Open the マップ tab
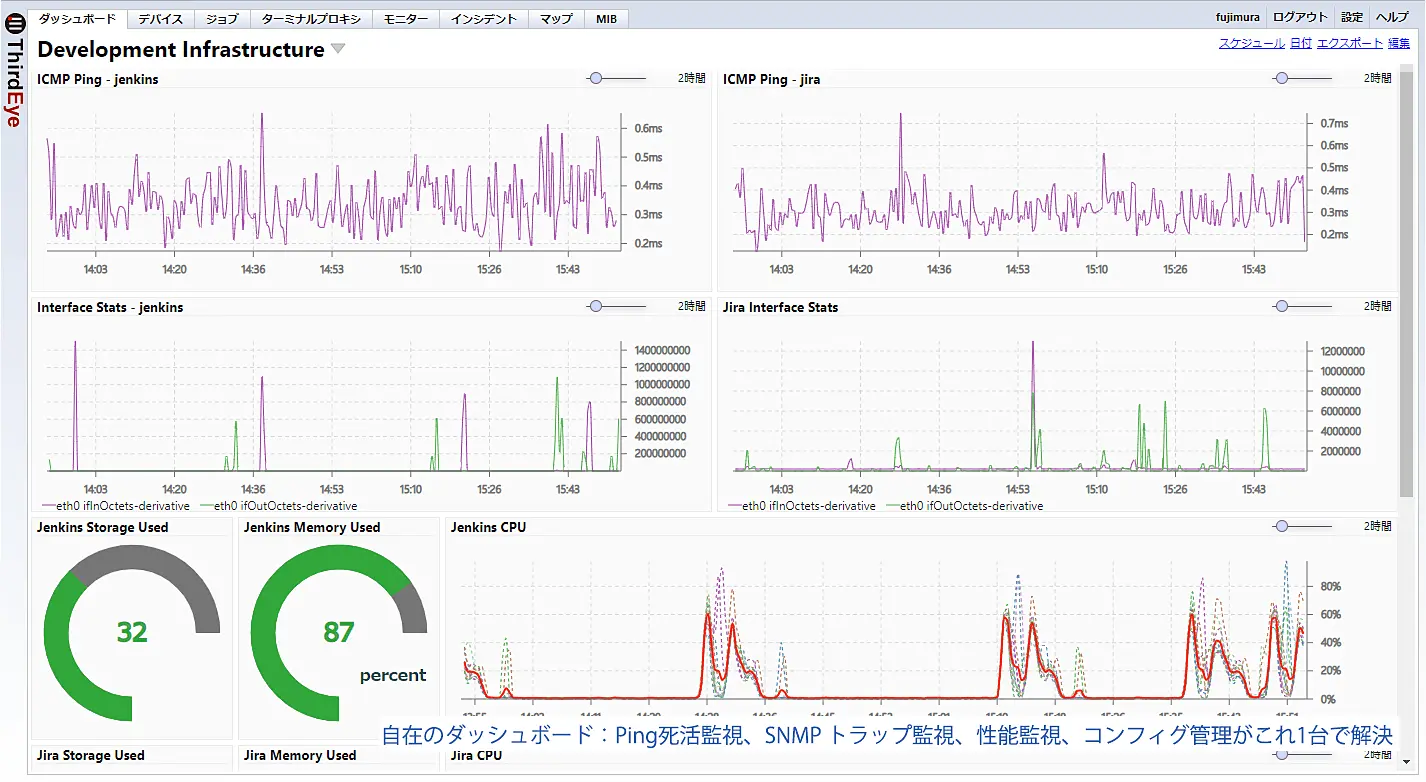 pos(556,18)
